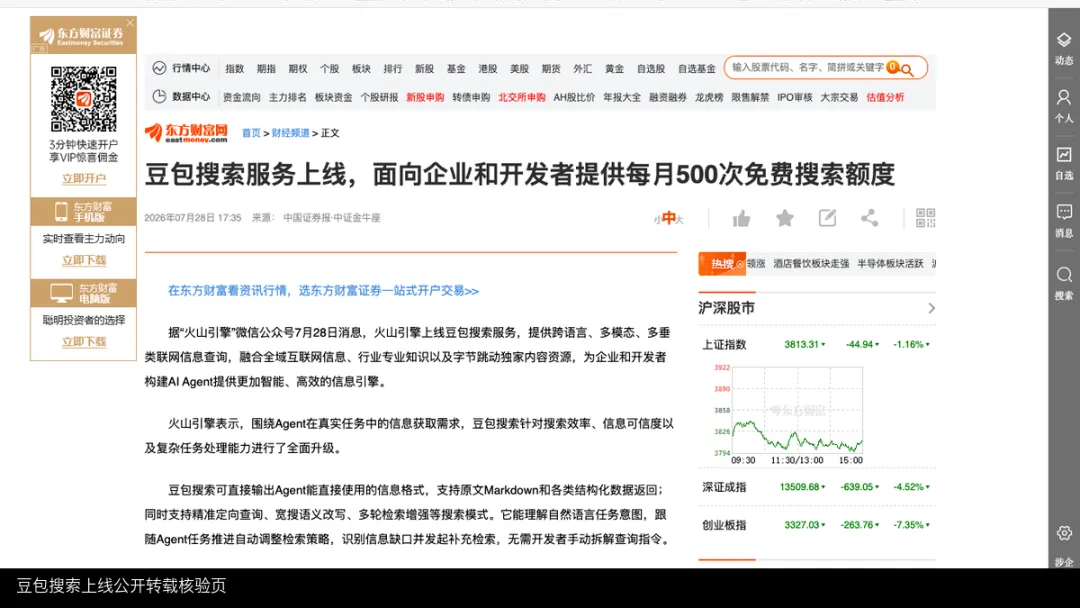Click the 数据中心 pie icon

(159, 96)
